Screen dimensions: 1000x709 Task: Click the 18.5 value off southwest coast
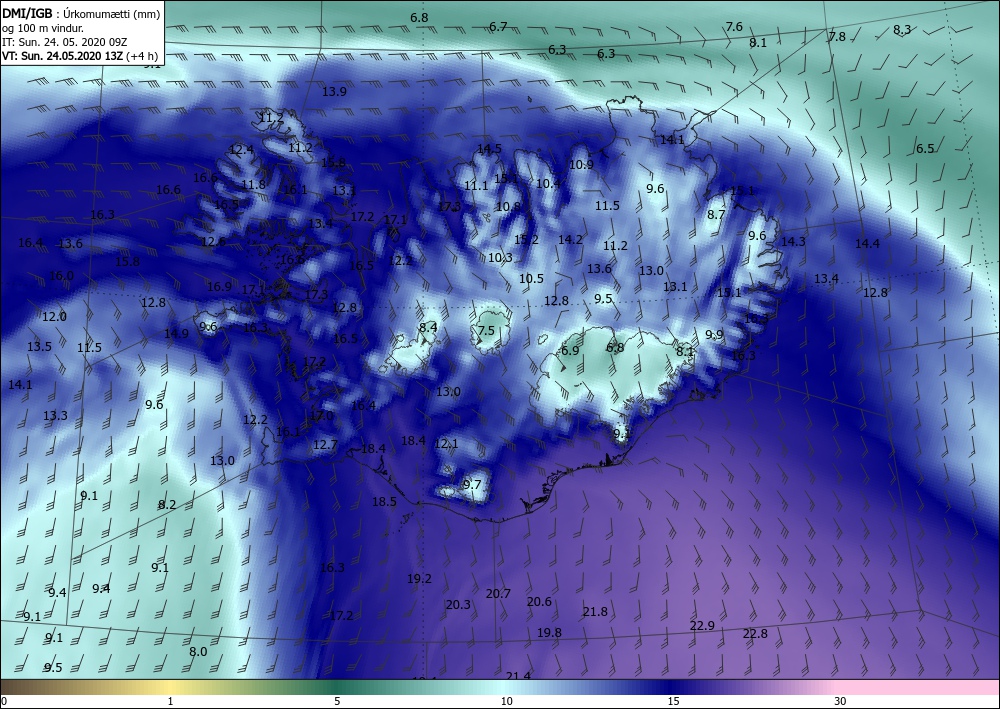(x=385, y=502)
